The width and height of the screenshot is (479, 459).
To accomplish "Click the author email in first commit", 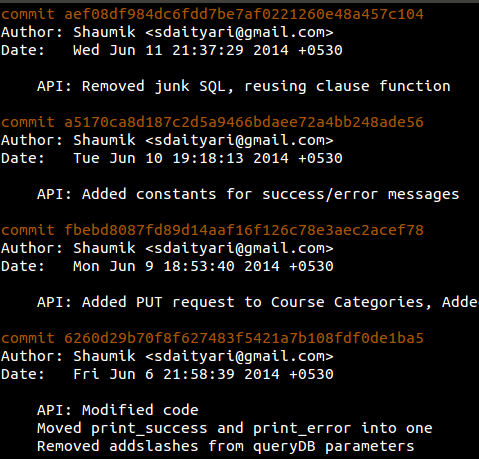I will click(x=239, y=32).
